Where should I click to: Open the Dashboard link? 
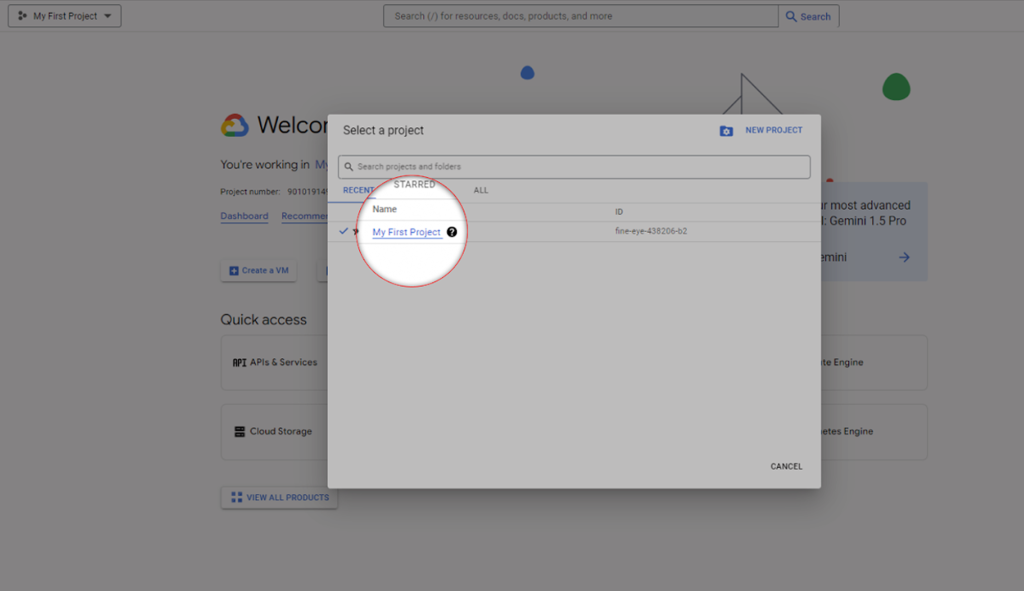click(244, 216)
